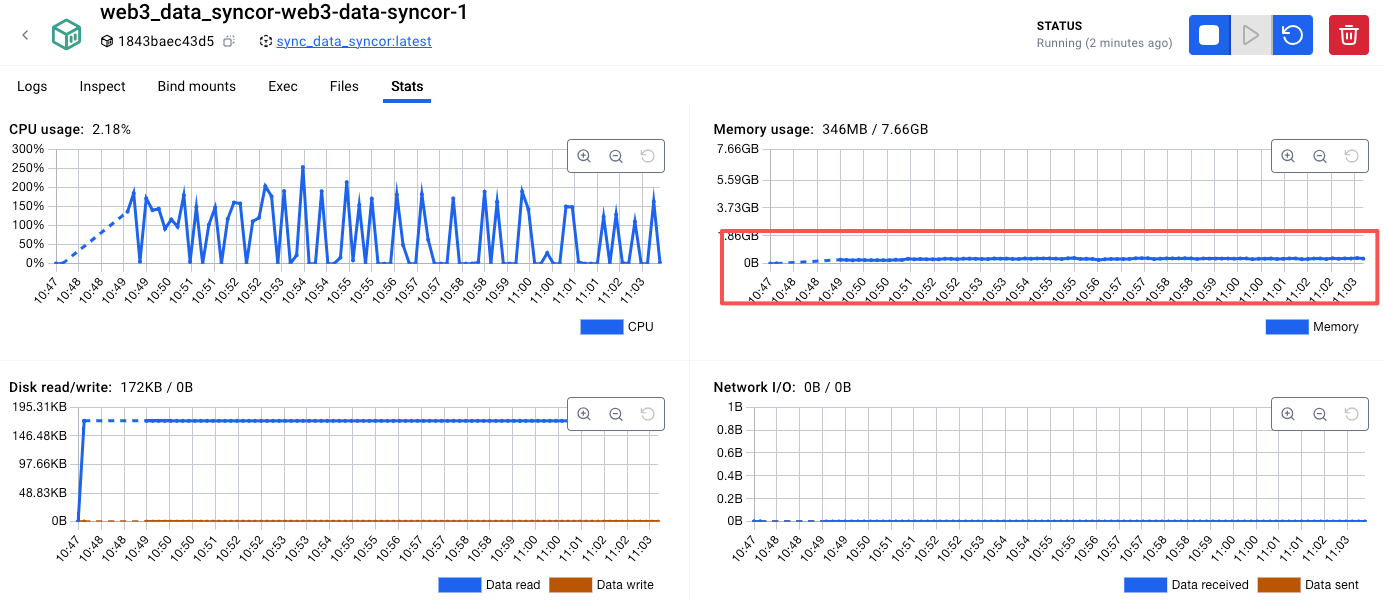The image size is (1385, 600).
Task: Zoom in on the Disk read/write chart
Action: pos(584,414)
